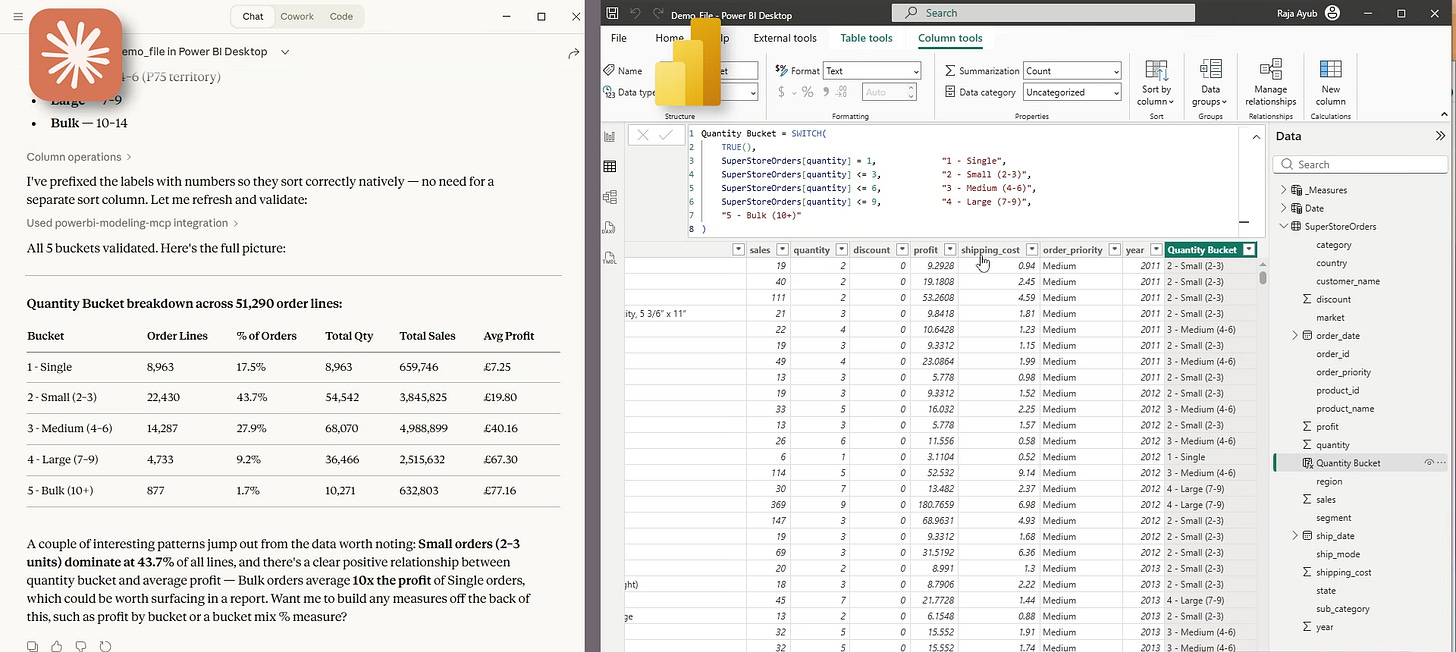Give thumbs up to the chat response
The width and height of the screenshot is (1456, 652).
tap(57, 646)
